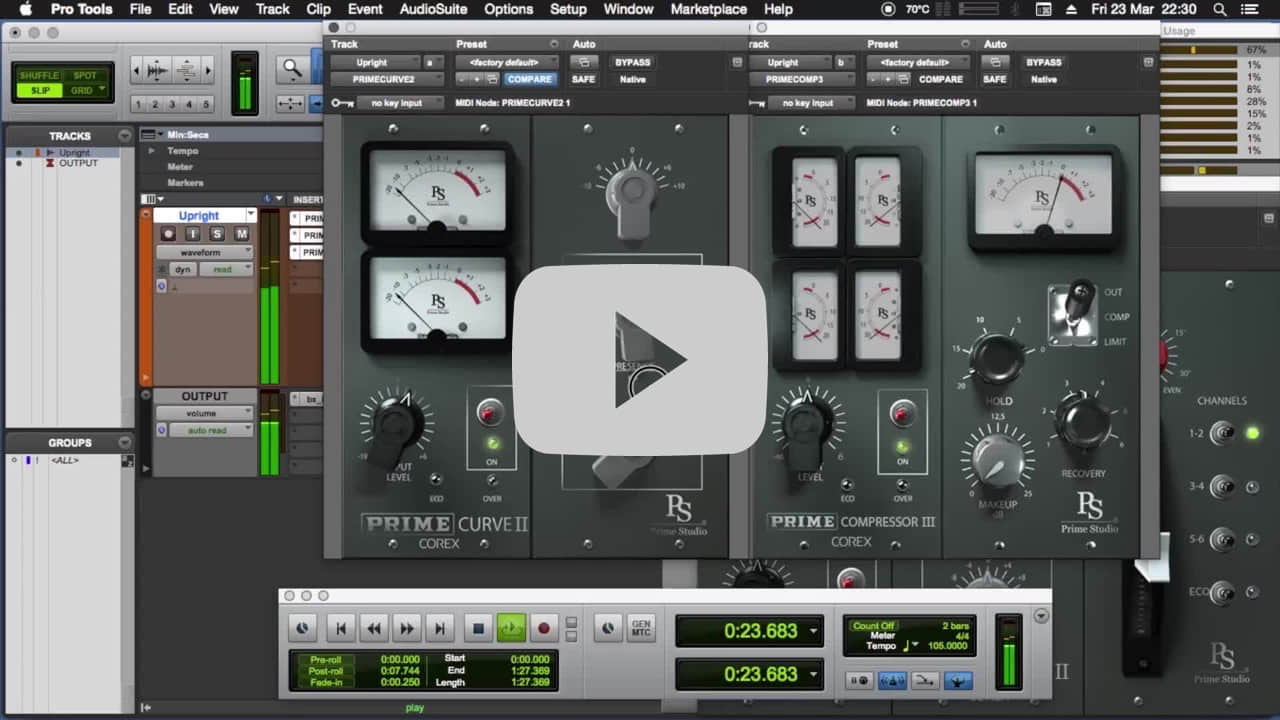Image resolution: width=1280 pixels, height=720 pixels.
Task: Click the Wait for Note MIDI button
Action: (x=859, y=680)
